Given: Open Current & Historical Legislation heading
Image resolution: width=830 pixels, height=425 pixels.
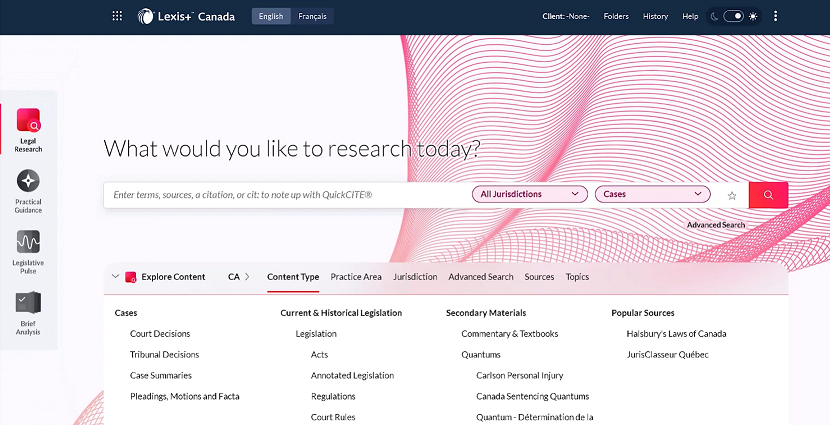Looking at the screenshot, I should 341,313.
